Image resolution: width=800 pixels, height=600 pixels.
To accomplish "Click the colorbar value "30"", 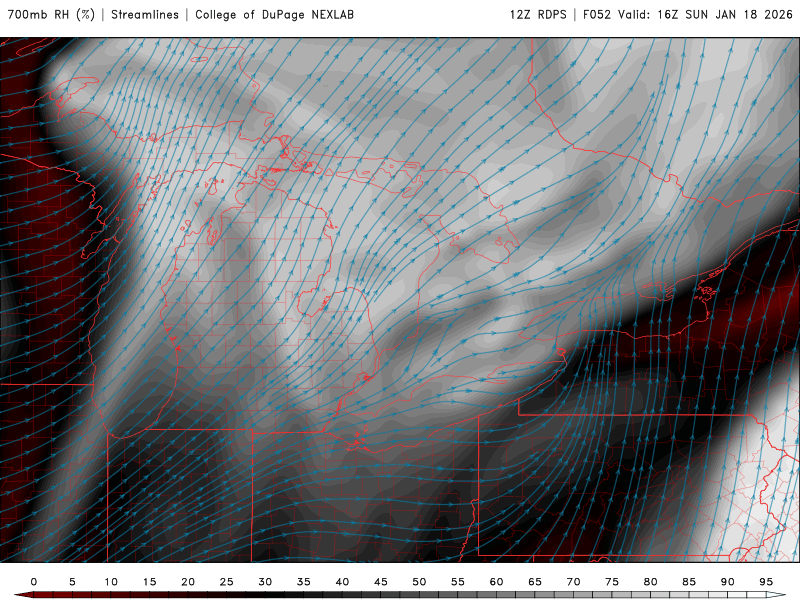I will 265,582.
